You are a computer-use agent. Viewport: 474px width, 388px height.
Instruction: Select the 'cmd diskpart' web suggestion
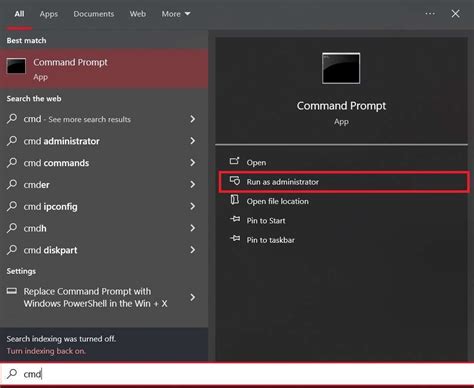(104, 250)
